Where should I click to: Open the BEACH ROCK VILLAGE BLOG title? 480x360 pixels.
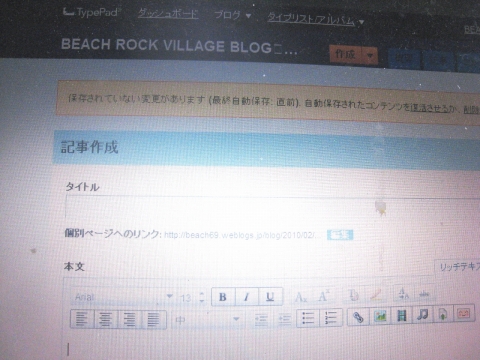[x=179, y=46]
